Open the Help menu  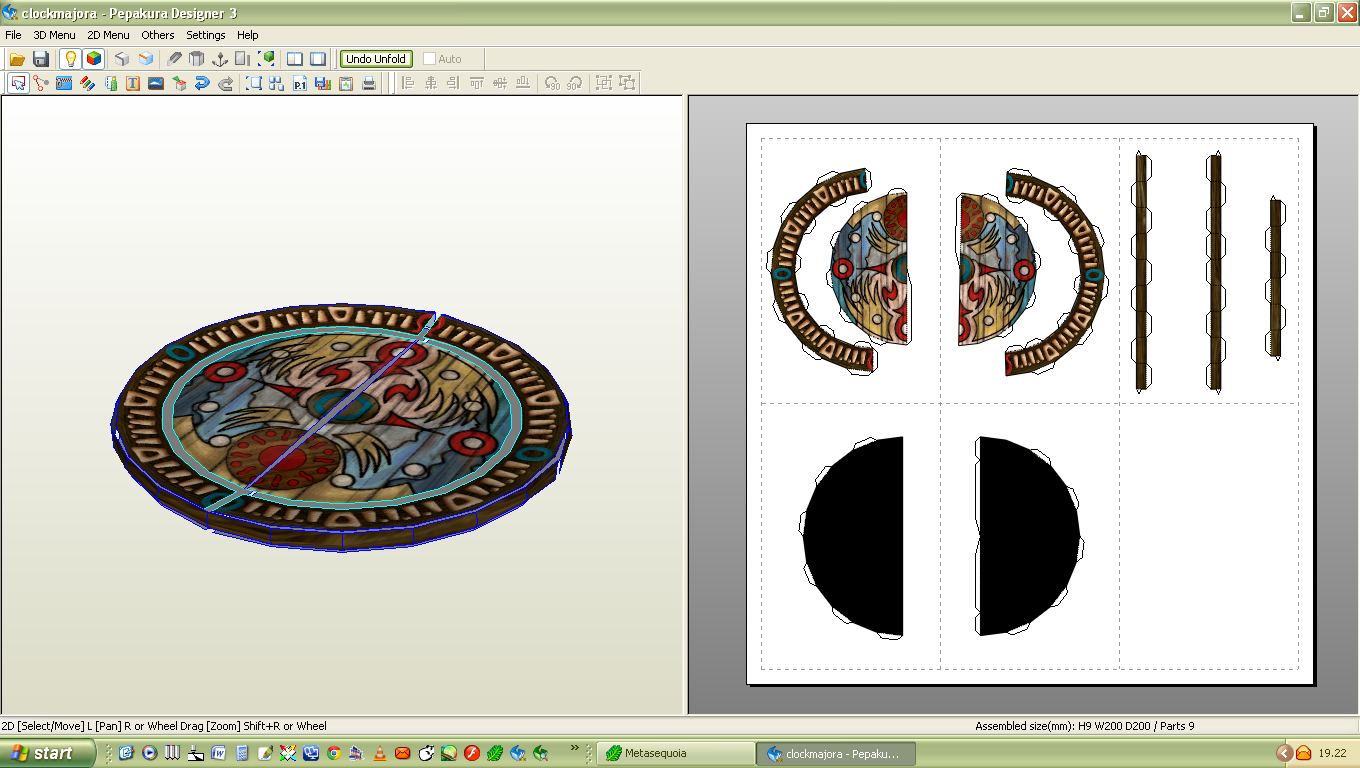click(x=248, y=35)
